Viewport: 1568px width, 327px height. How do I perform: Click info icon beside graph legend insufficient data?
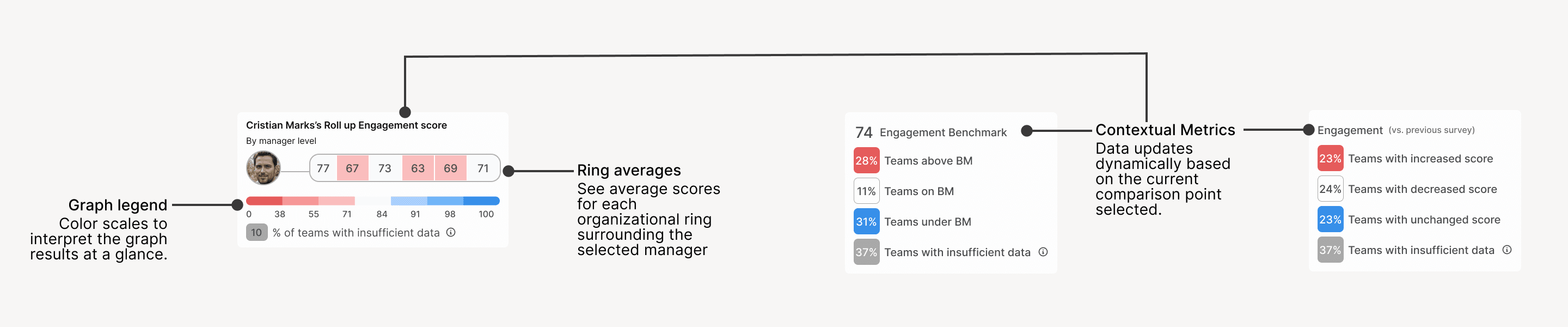[450, 232]
